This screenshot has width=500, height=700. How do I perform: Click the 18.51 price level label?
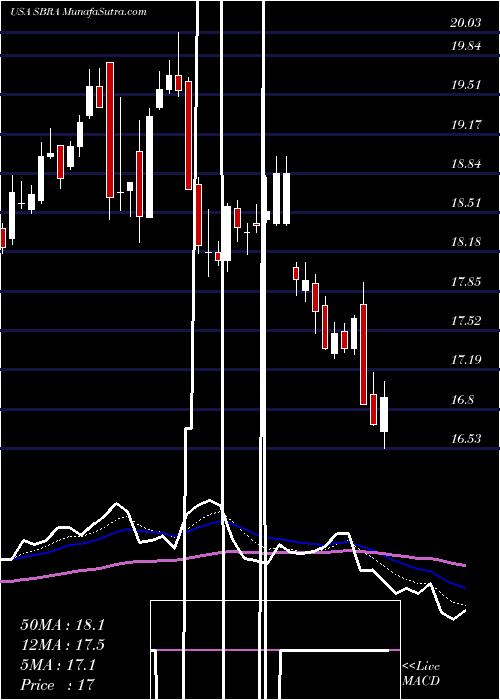(x=466, y=203)
